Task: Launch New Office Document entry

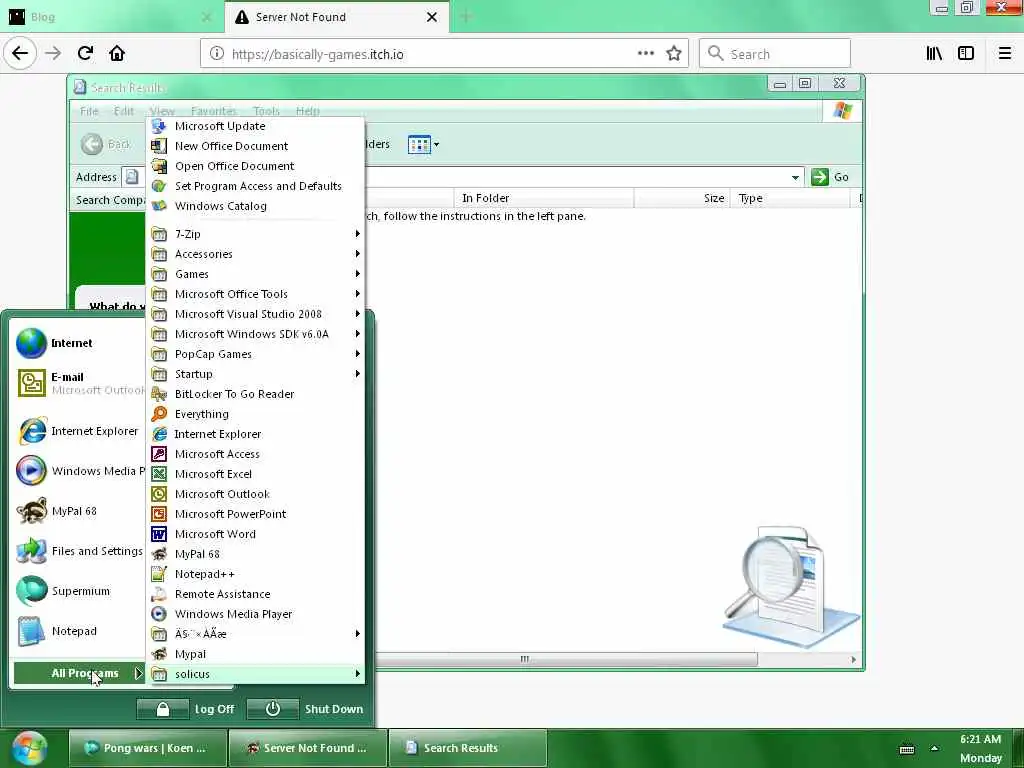Action: point(255,146)
